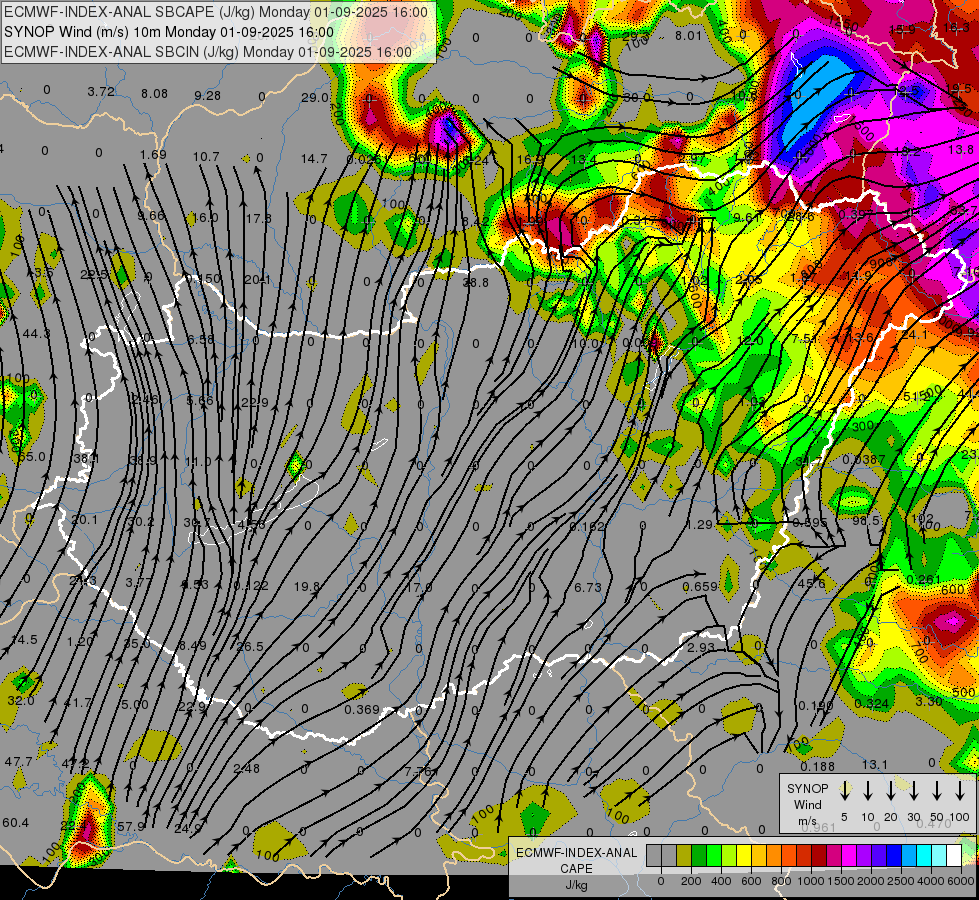Click the 'J/kg' unit label in legend
The height and width of the screenshot is (900, 979).
coord(576,885)
